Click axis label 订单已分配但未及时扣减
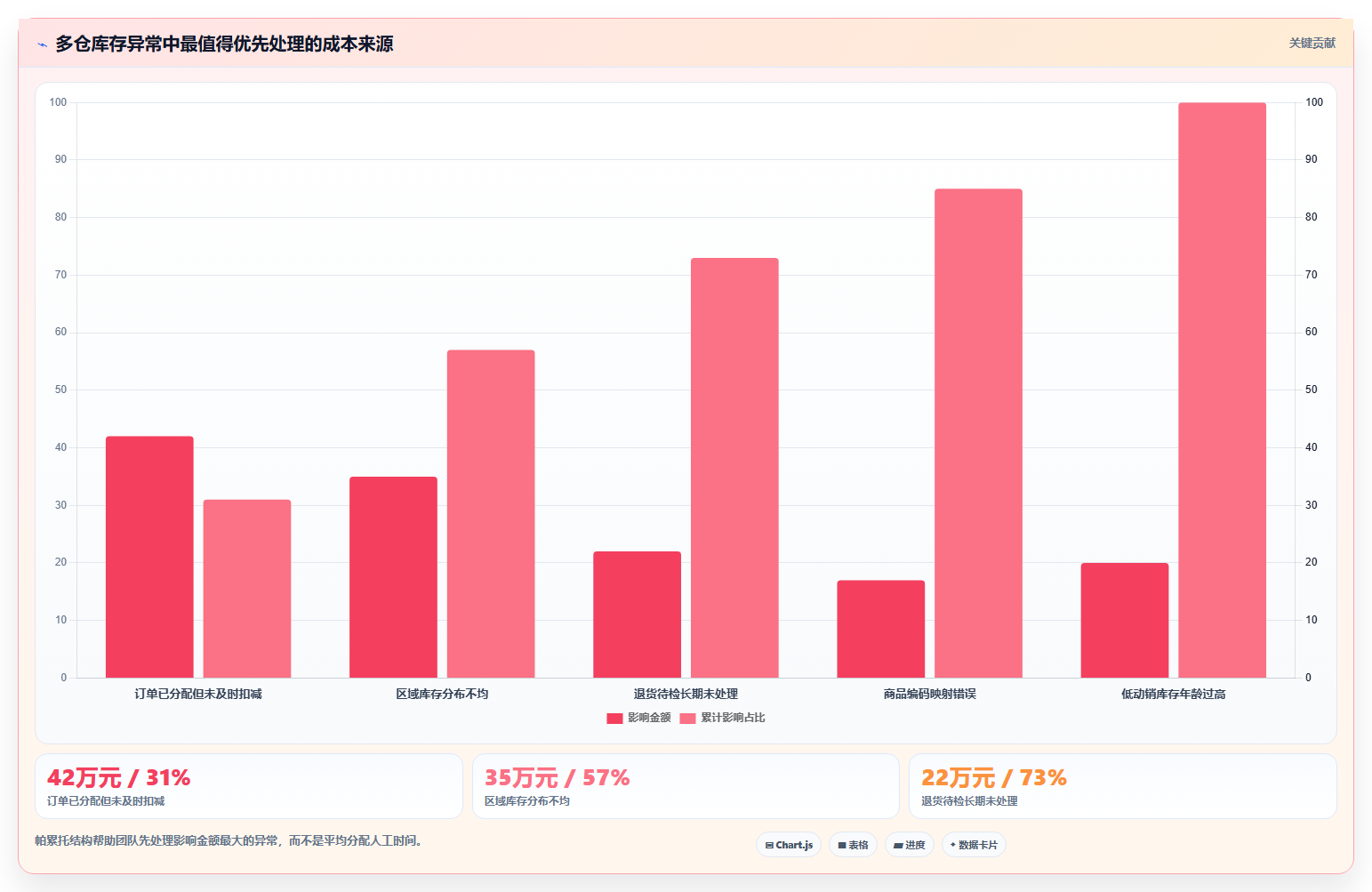The height and width of the screenshot is (892, 1372). [x=198, y=694]
